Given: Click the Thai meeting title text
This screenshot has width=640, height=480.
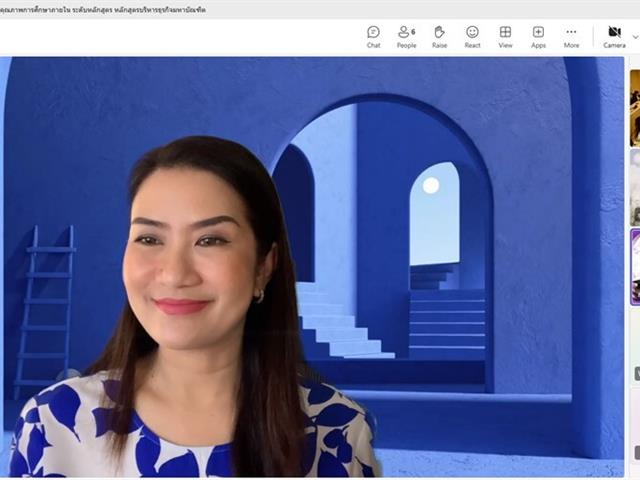Looking at the screenshot, I should click(x=102, y=9).
